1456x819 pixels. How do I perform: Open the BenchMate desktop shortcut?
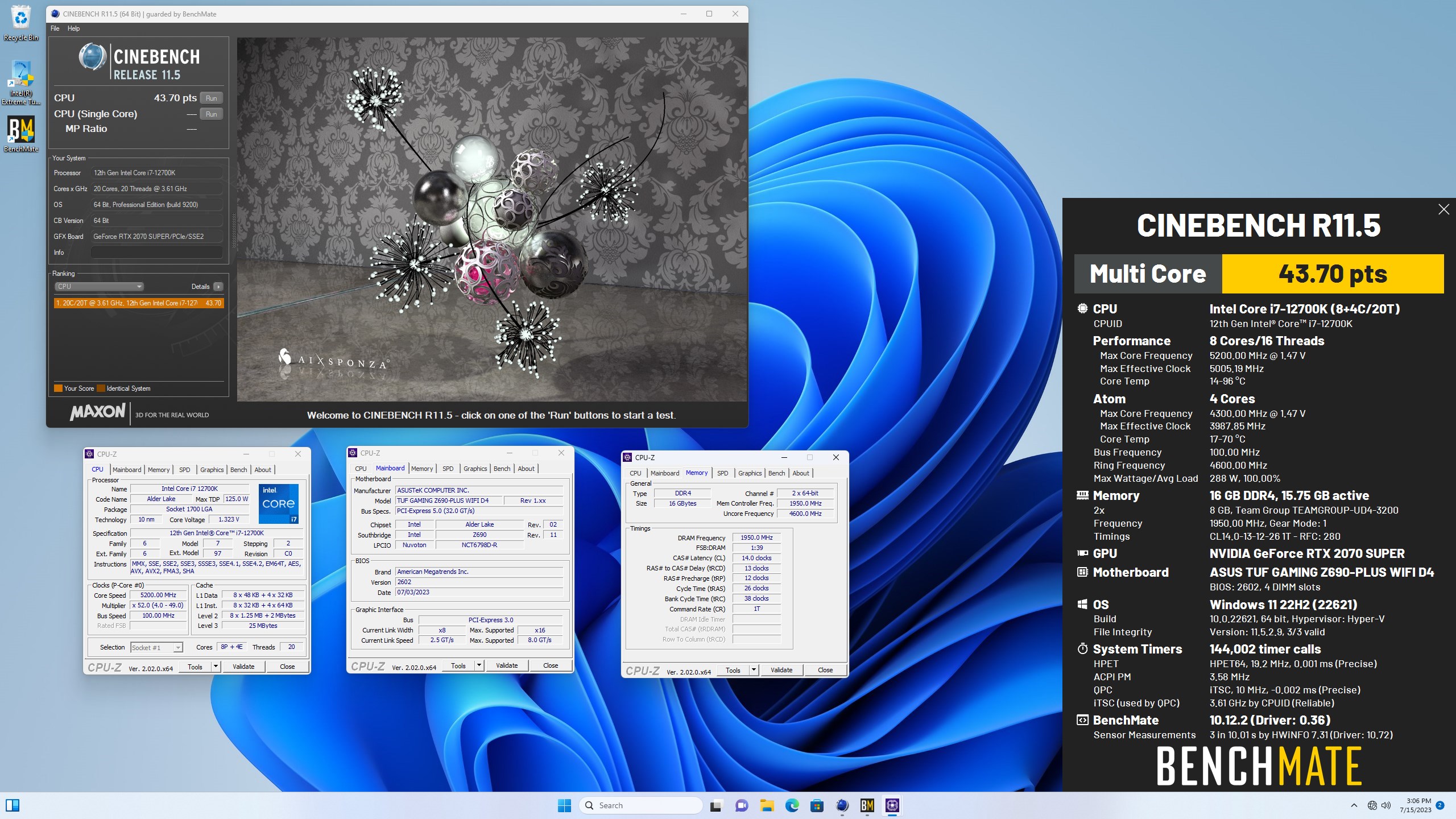(21, 134)
